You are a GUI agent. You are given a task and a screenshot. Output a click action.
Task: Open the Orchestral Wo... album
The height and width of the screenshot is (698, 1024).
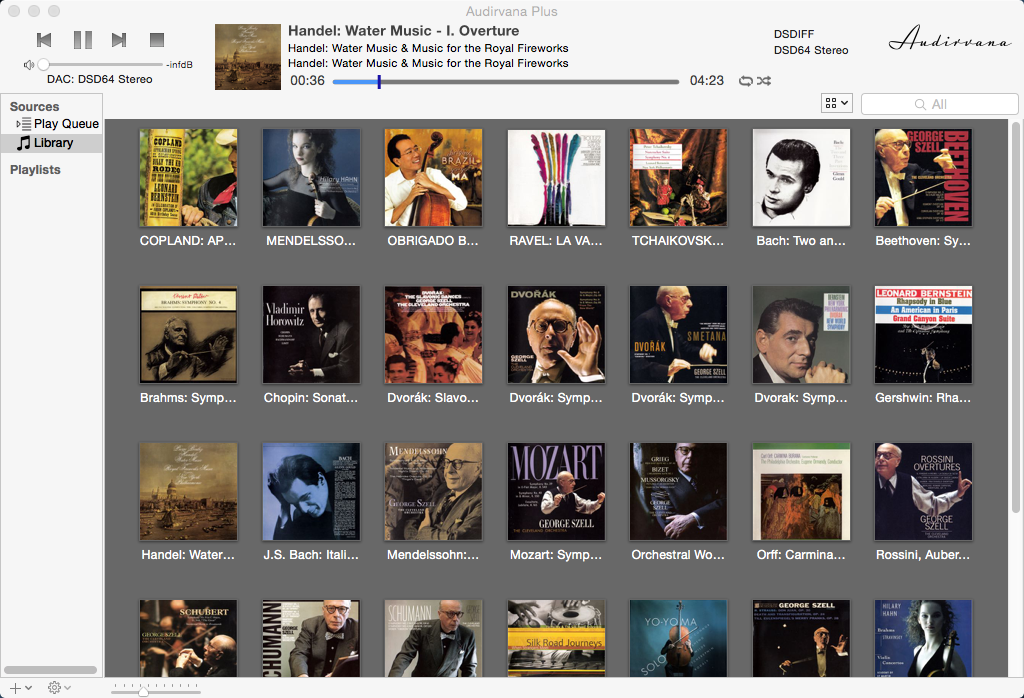point(678,491)
